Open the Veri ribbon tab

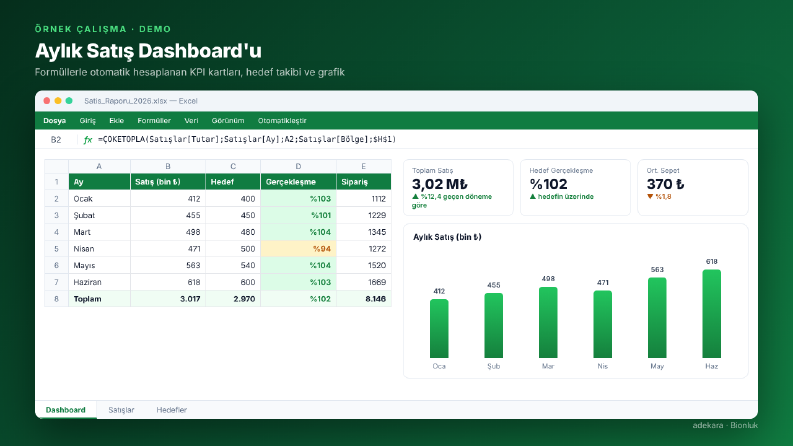(x=191, y=120)
